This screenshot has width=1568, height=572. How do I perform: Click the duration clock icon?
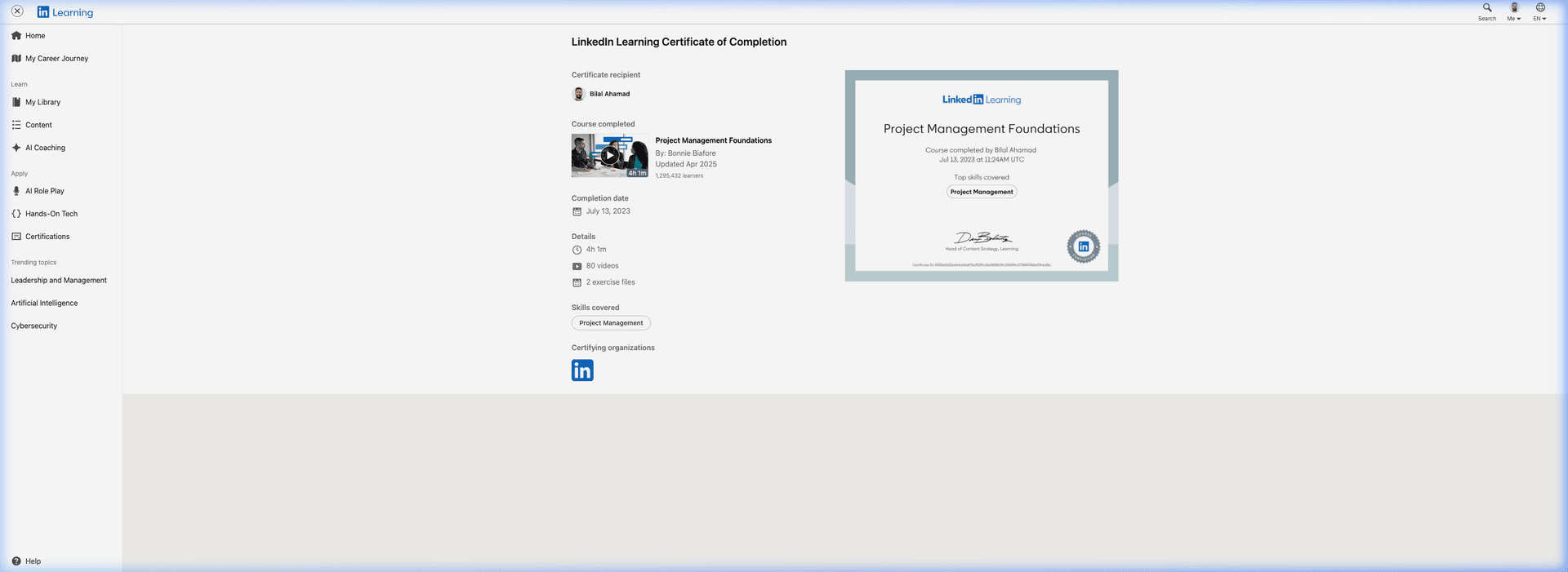click(577, 250)
